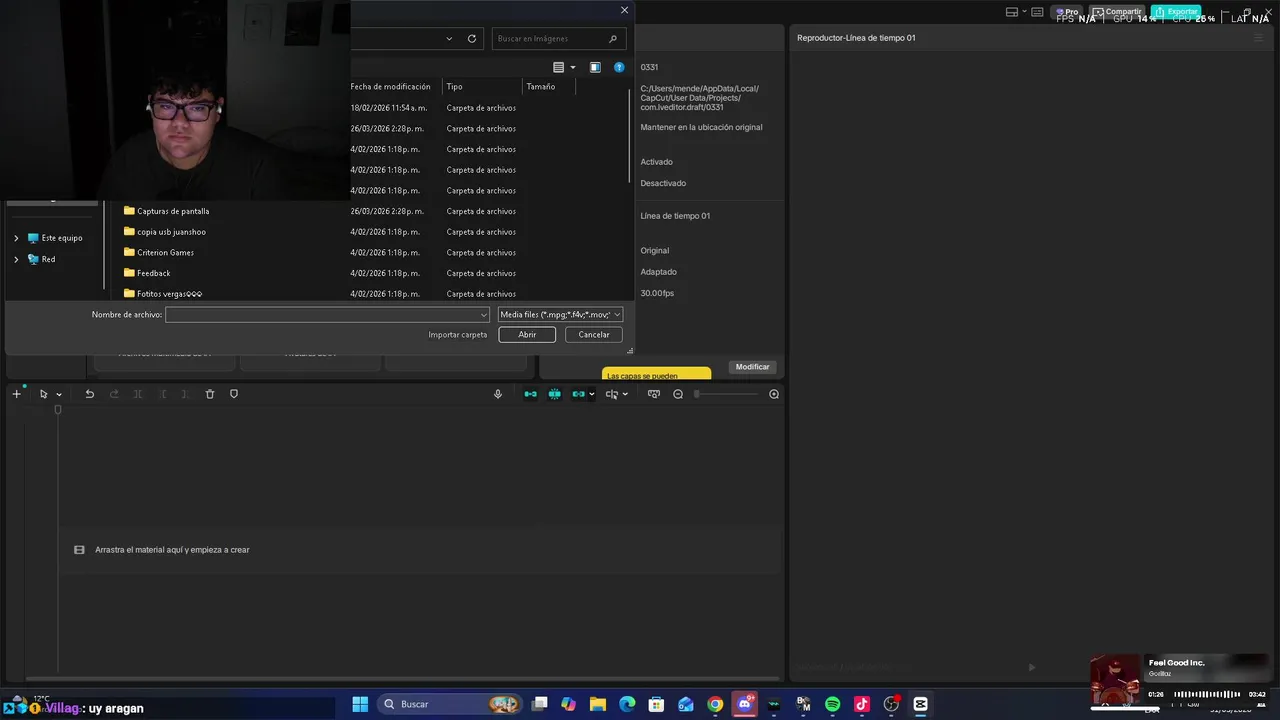Select the Capturas de pantalla folder
This screenshot has width=1280, height=720.
[x=173, y=211]
